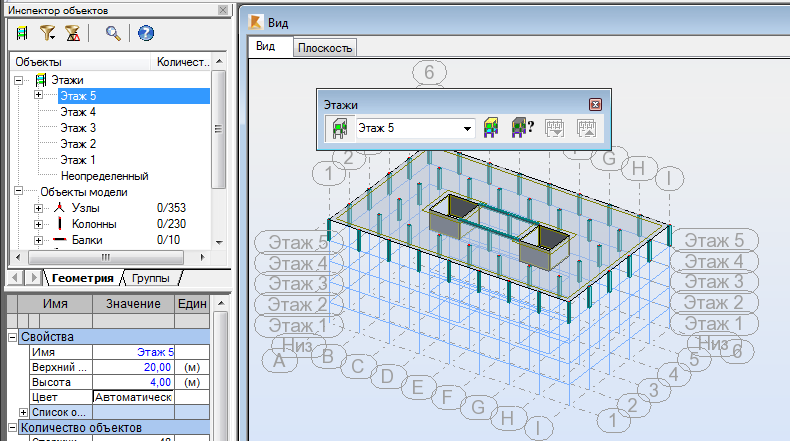Click the Узлы node icon
The image size is (790, 441).
(59, 208)
